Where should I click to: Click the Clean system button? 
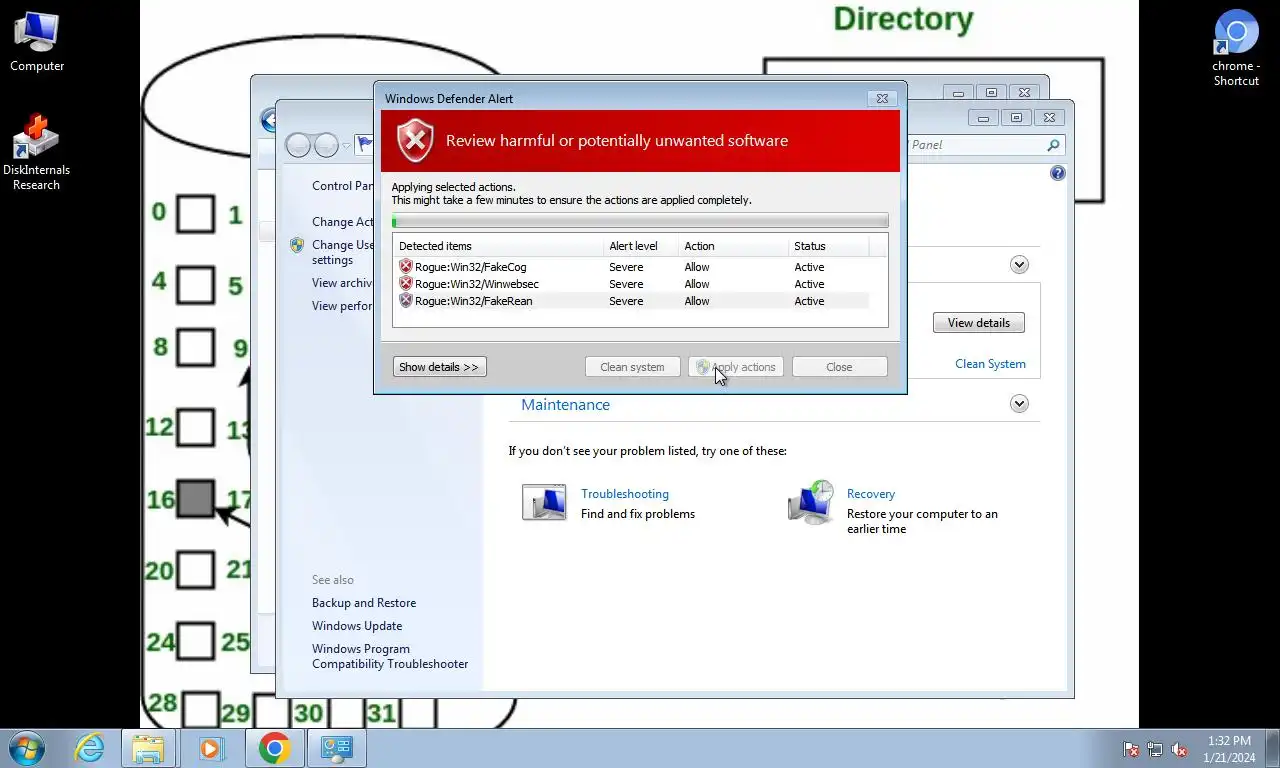[632, 367]
